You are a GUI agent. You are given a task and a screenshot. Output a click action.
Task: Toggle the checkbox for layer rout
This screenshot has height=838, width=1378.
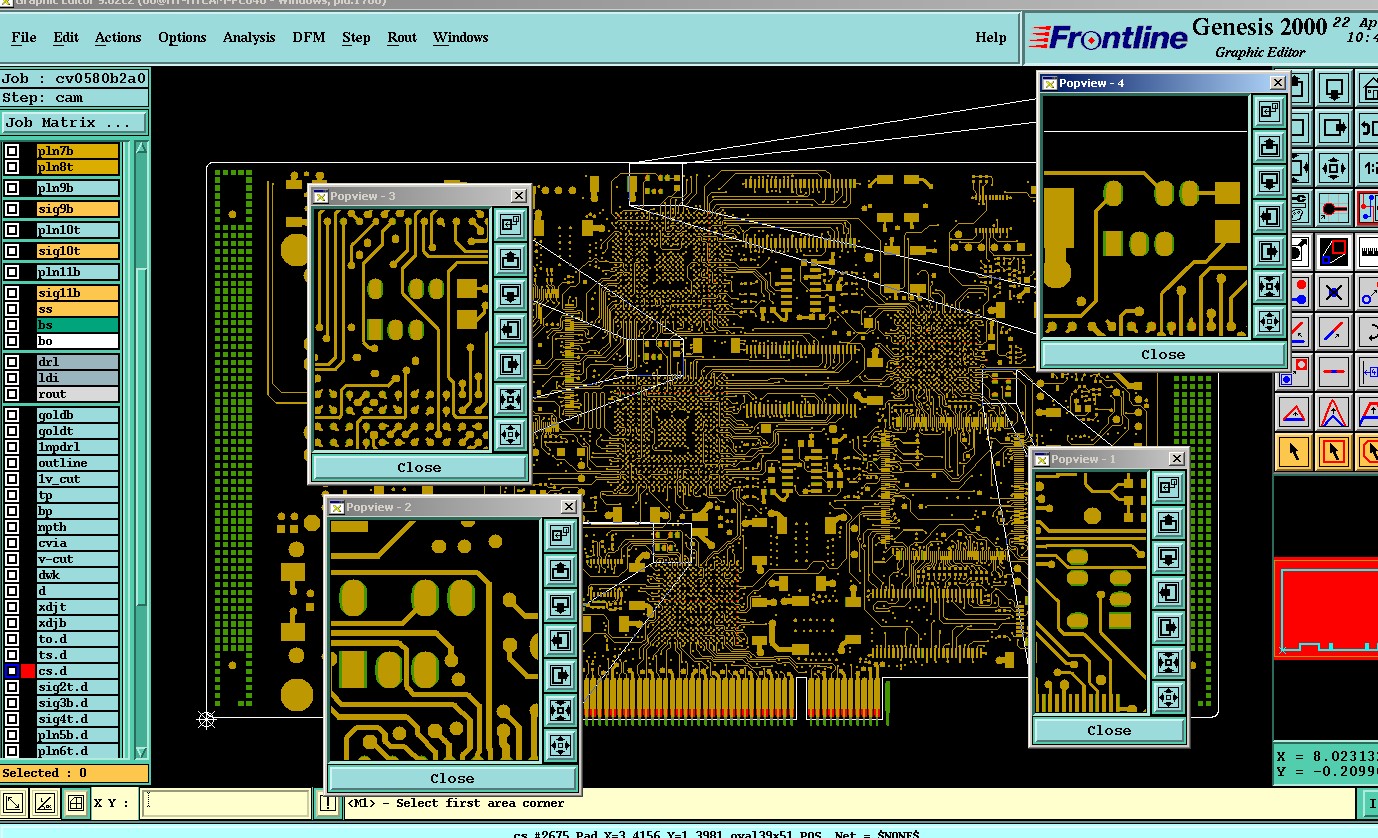12,394
